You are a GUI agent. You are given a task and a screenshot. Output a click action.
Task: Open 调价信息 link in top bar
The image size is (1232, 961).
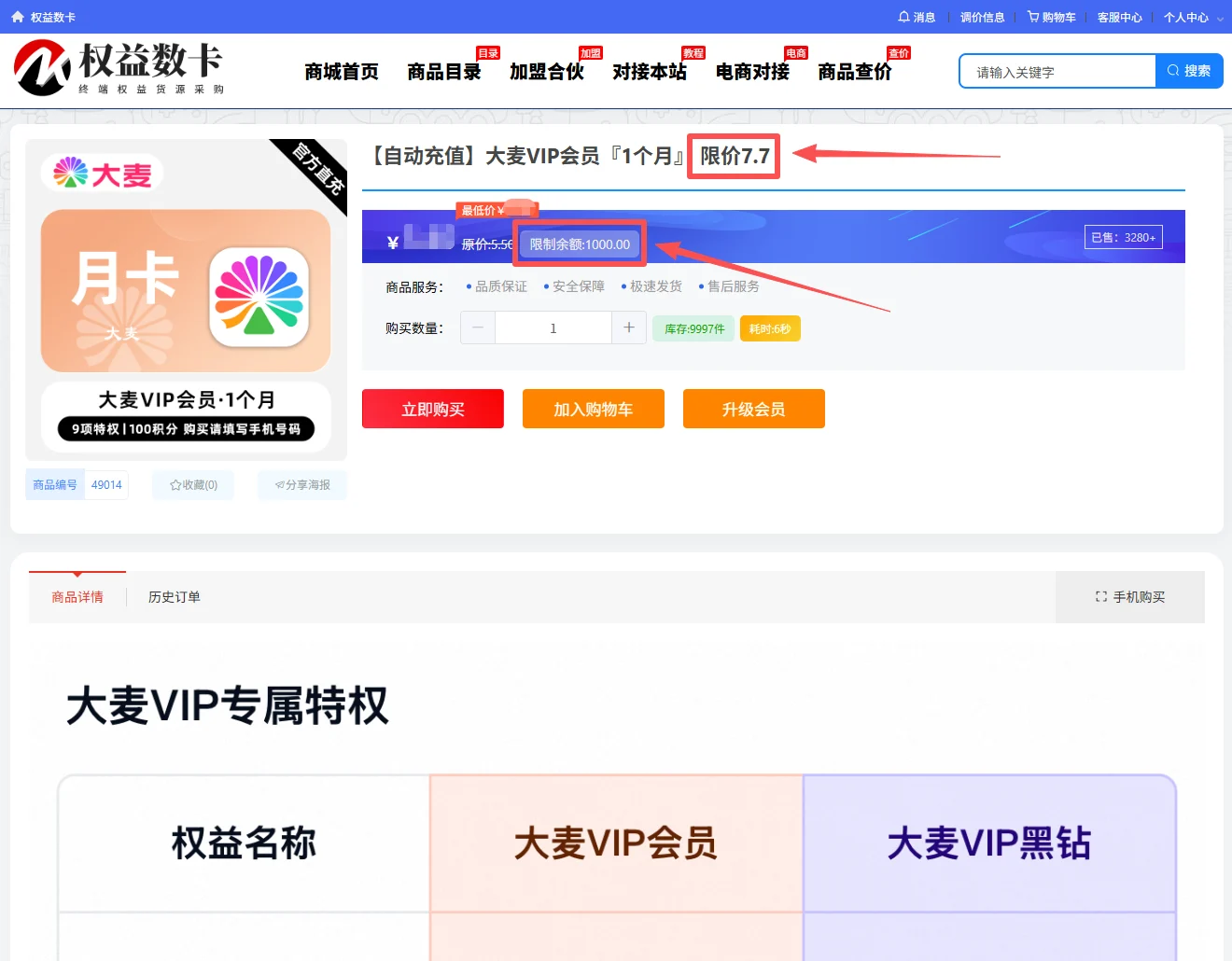click(x=982, y=17)
